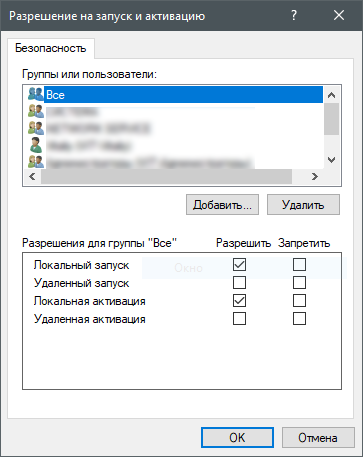Click the horizontal scroll left arrow
The height and width of the screenshot is (457, 363).
tap(32, 176)
